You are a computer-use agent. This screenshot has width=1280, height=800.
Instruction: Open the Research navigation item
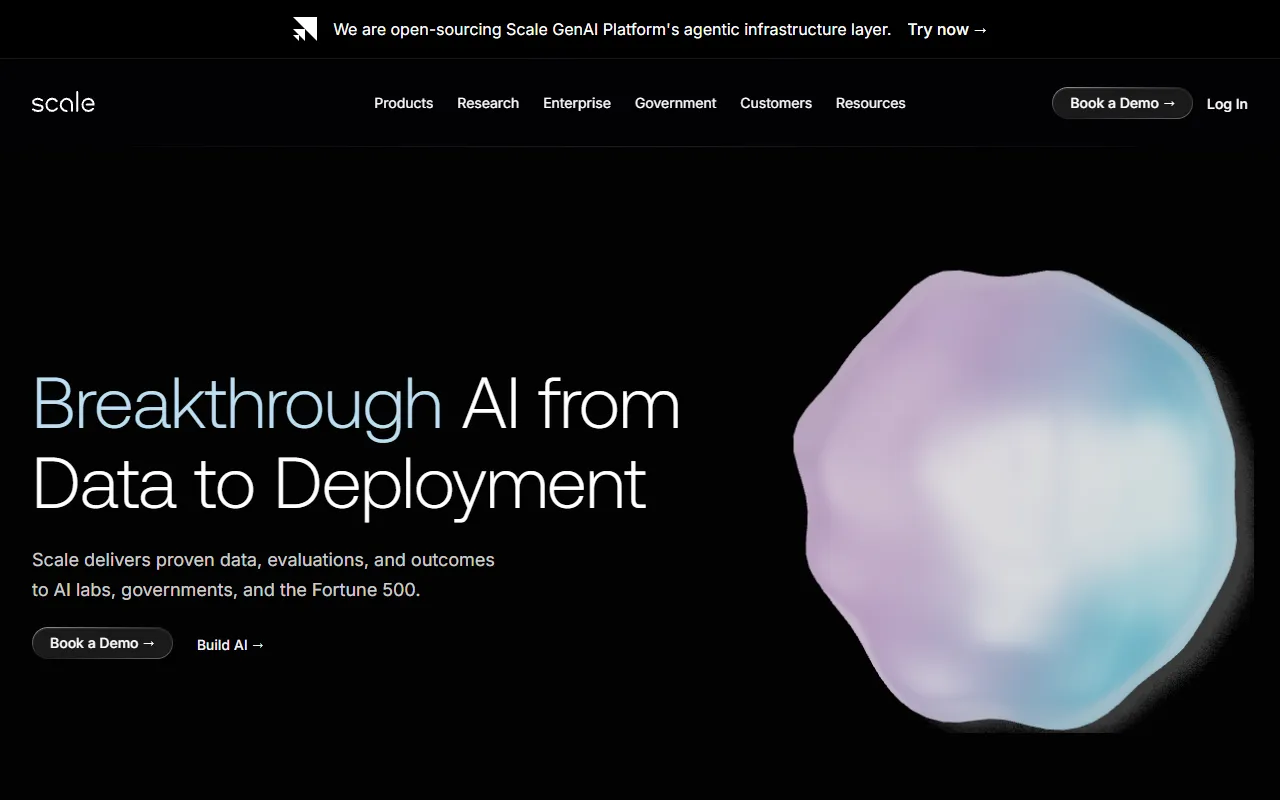point(488,103)
